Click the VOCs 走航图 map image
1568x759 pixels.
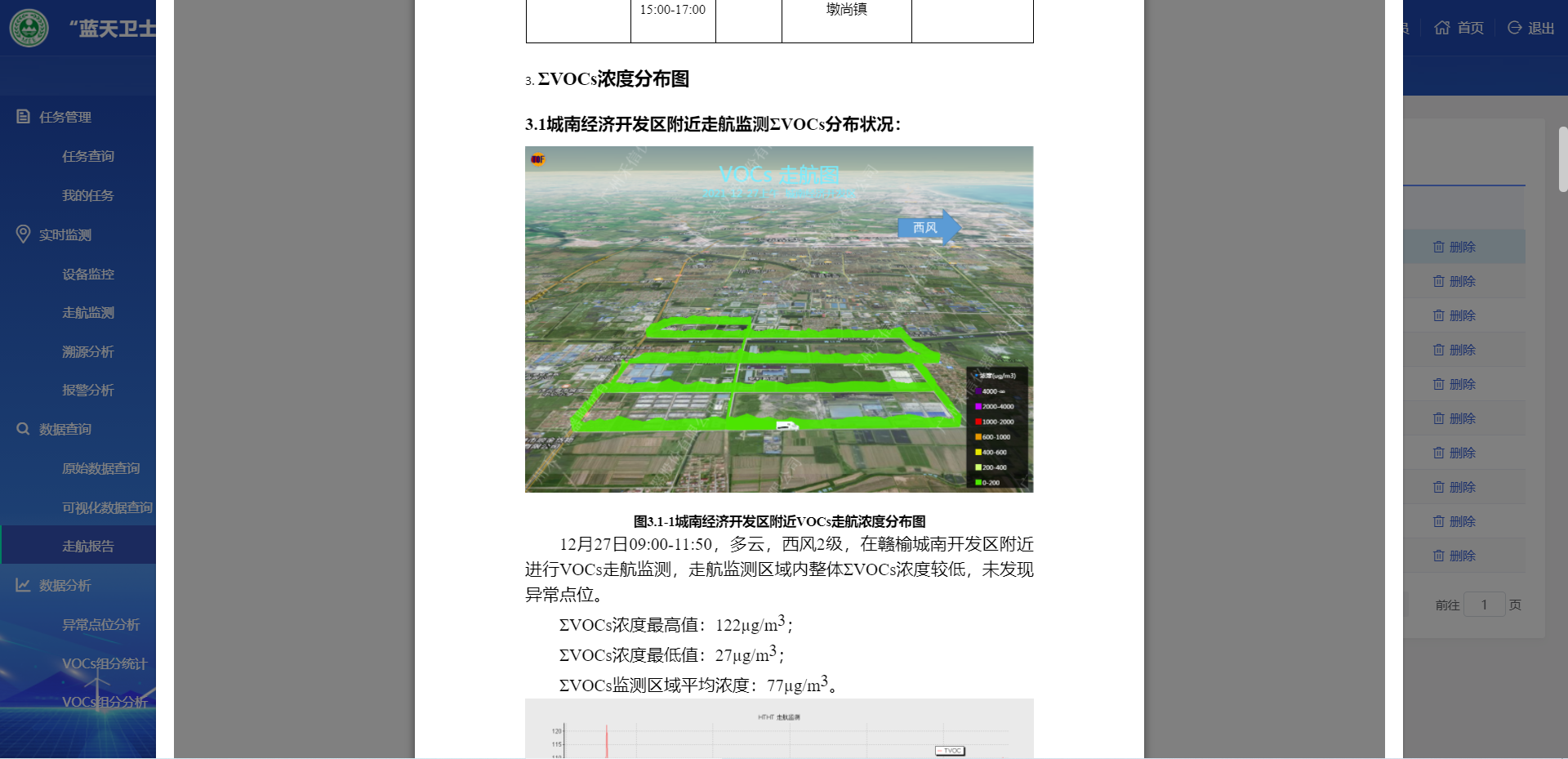(x=778, y=319)
